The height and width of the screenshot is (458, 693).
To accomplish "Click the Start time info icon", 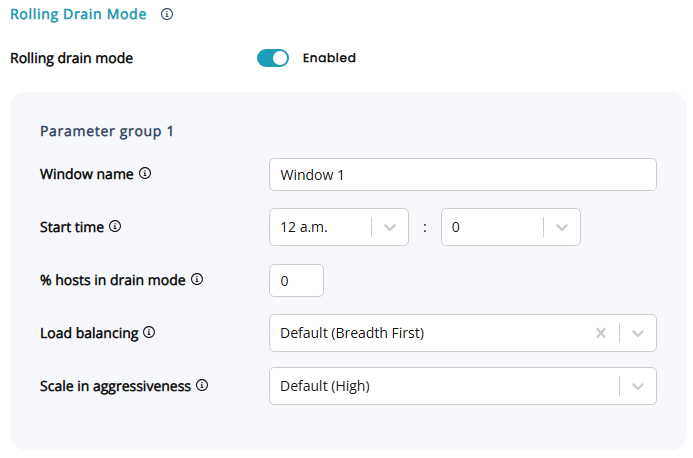I will coord(115,226).
